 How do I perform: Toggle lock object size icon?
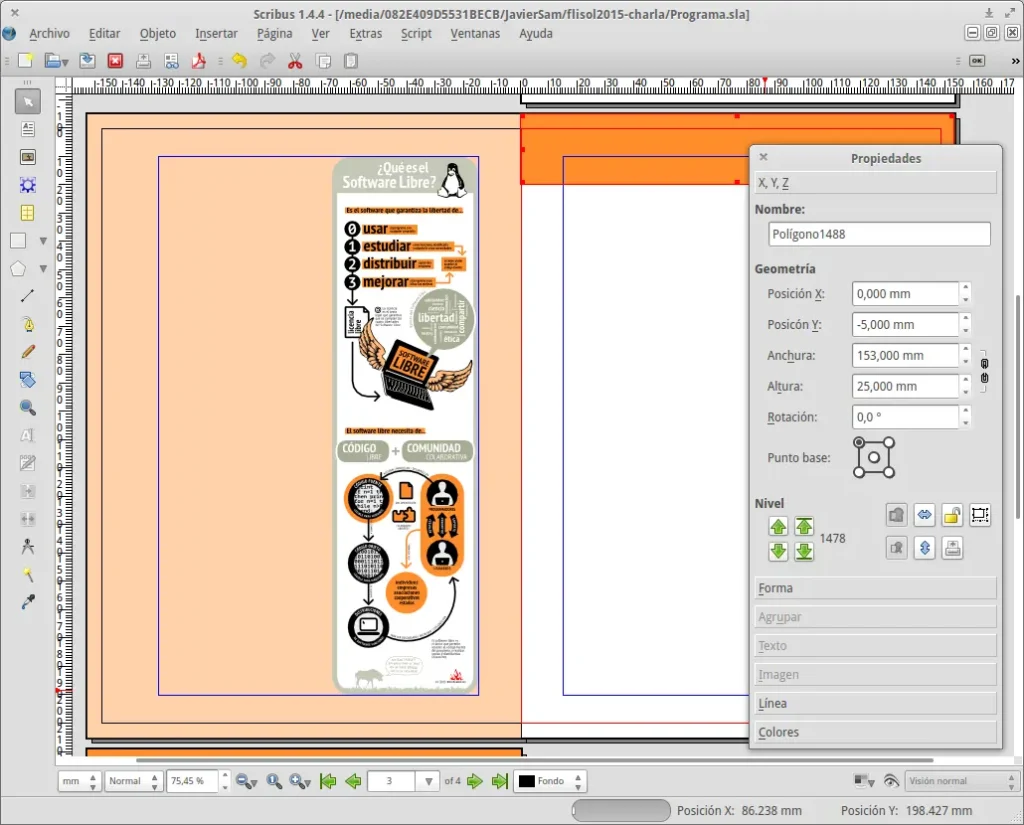pyautogui.click(x=980, y=515)
